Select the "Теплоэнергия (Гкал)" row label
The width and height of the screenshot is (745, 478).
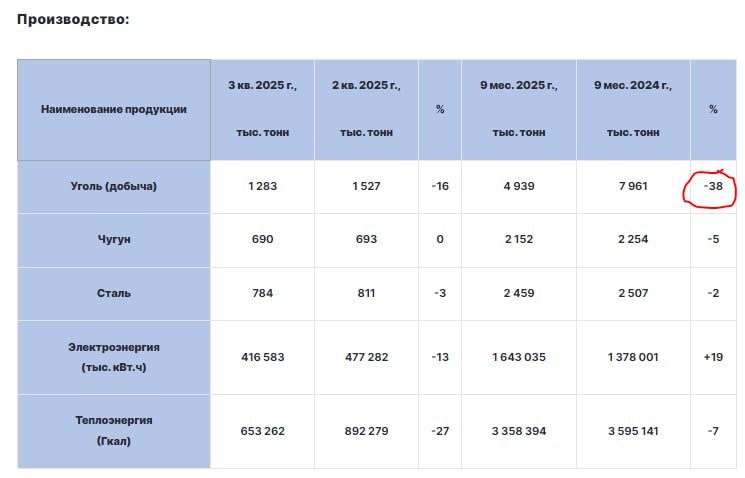point(114,431)
